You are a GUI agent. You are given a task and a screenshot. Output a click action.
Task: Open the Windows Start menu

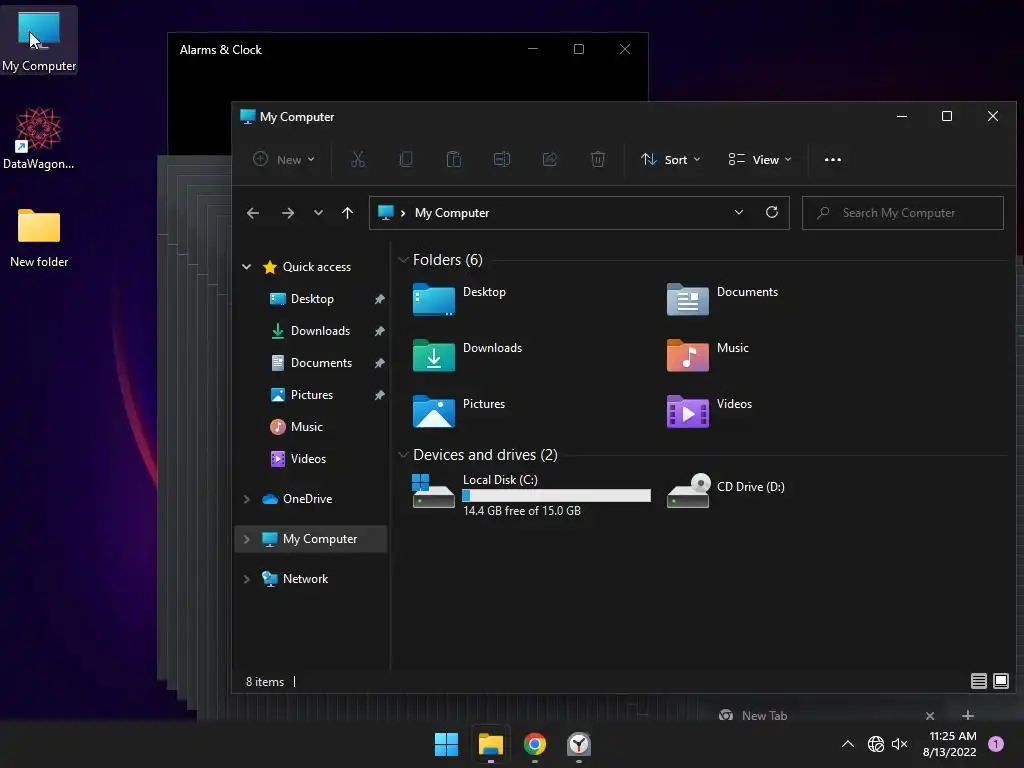[447, 744]
